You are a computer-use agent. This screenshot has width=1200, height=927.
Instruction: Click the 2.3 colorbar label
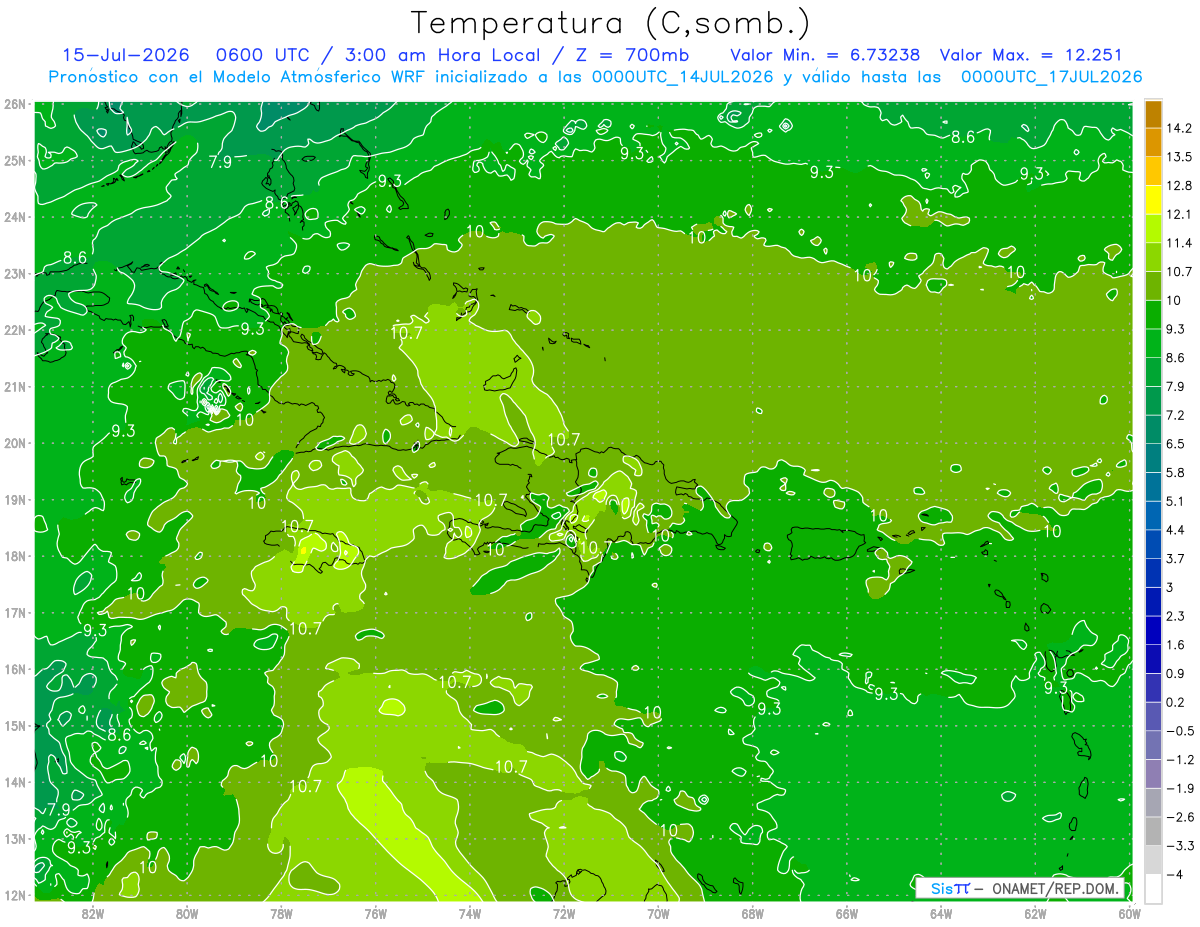tap(1176, 616)
